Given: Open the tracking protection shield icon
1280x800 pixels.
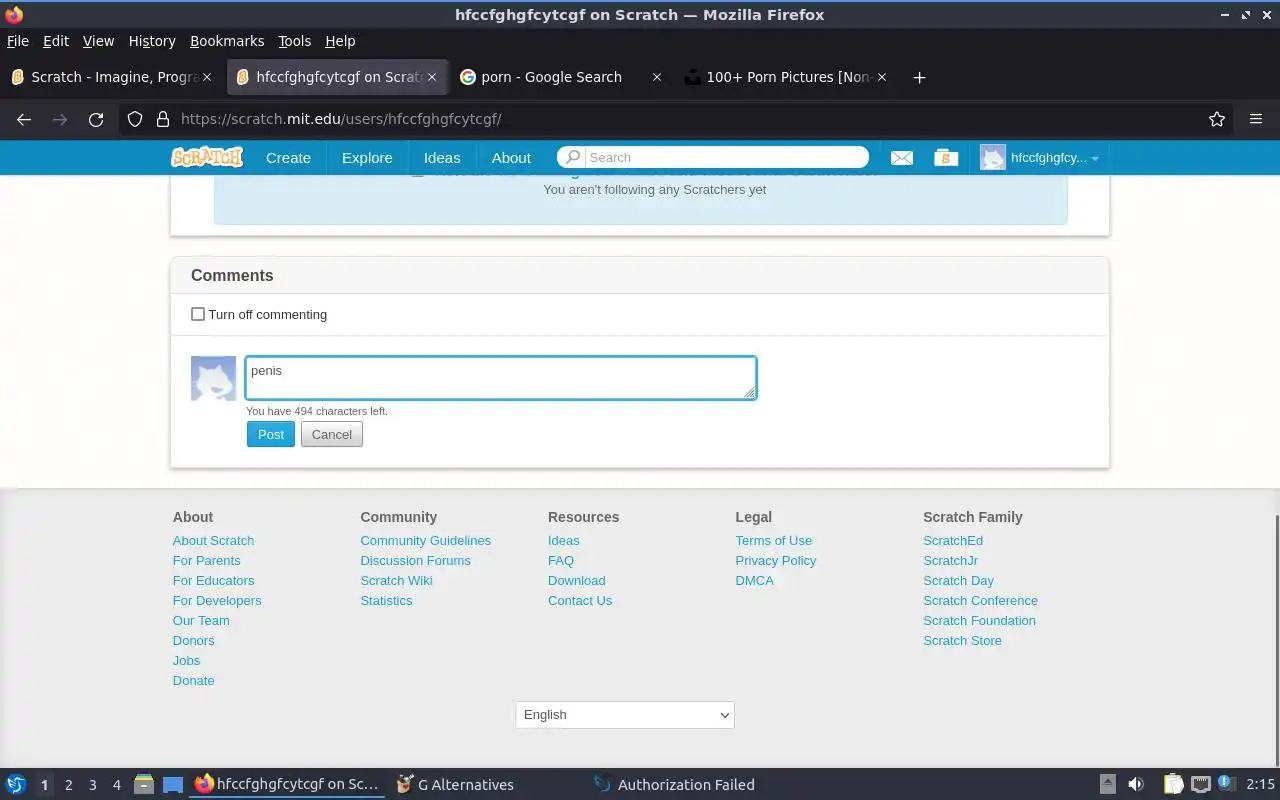Looking at the screenshot, I should pyautogui.click(x=135, y=119).
